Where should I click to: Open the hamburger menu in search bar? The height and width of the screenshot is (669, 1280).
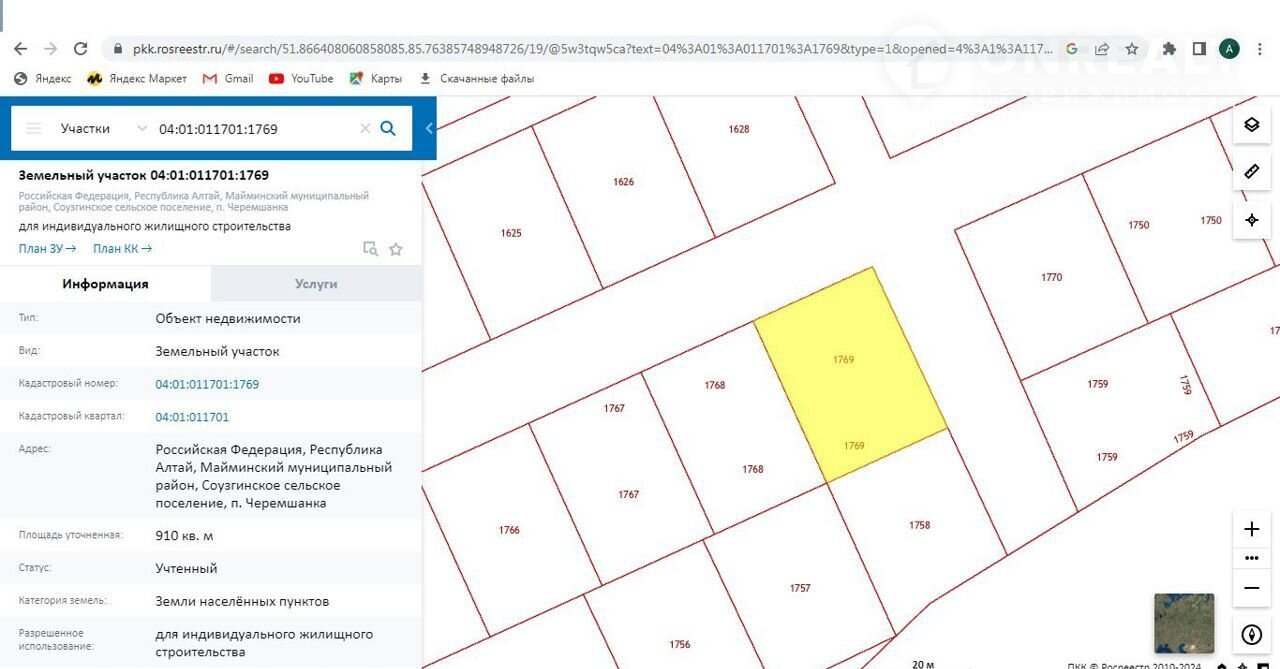(x=34, y=128)
